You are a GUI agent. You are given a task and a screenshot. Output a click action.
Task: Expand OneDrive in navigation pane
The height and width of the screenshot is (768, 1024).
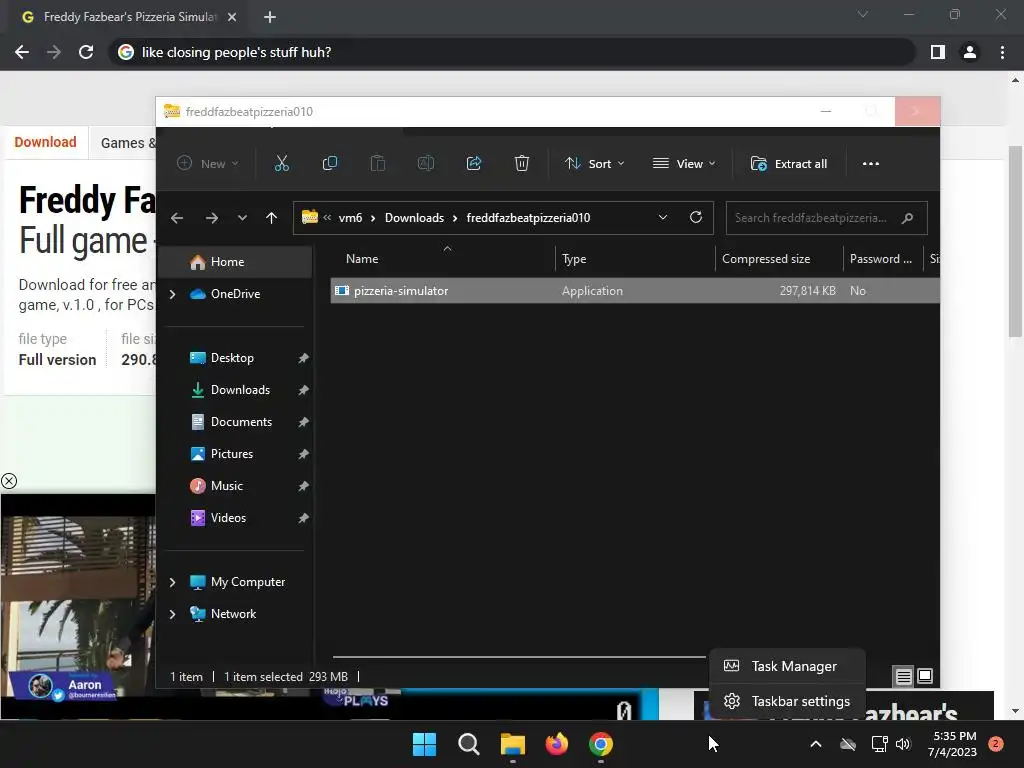pos(172,294)
